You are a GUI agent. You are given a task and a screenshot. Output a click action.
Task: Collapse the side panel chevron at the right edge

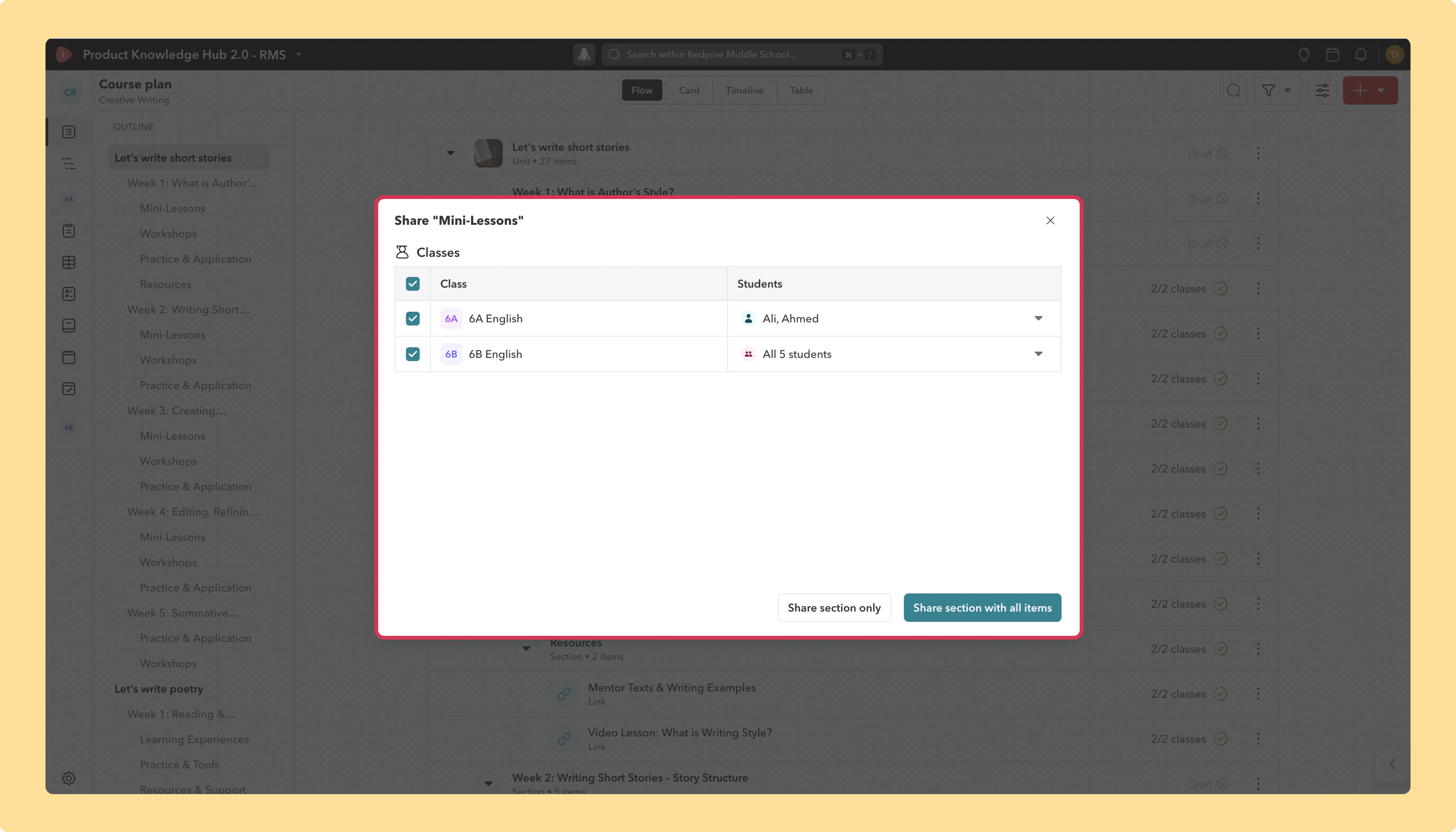1392,764
